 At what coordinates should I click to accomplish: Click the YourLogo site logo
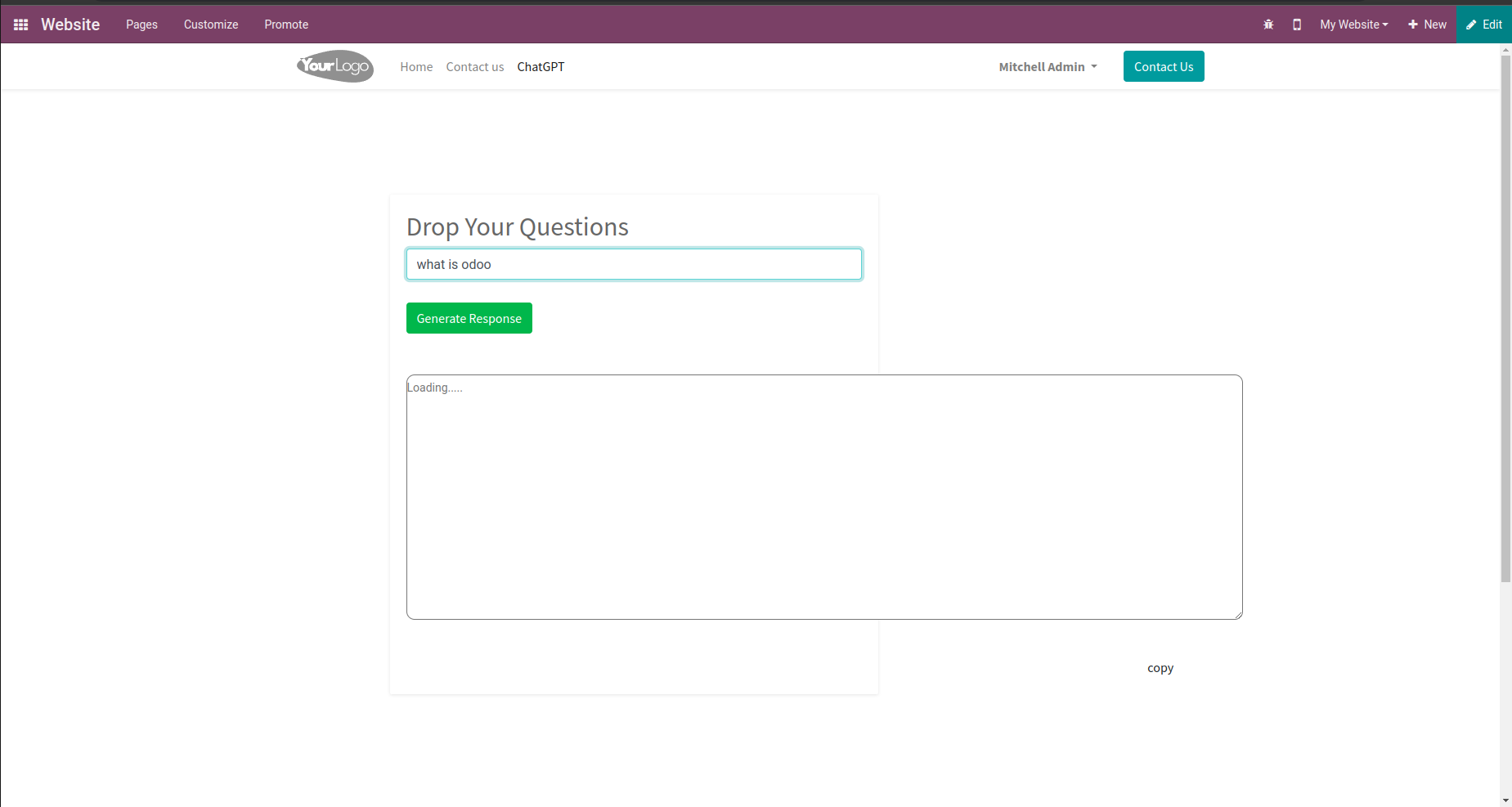coord(335,66)
